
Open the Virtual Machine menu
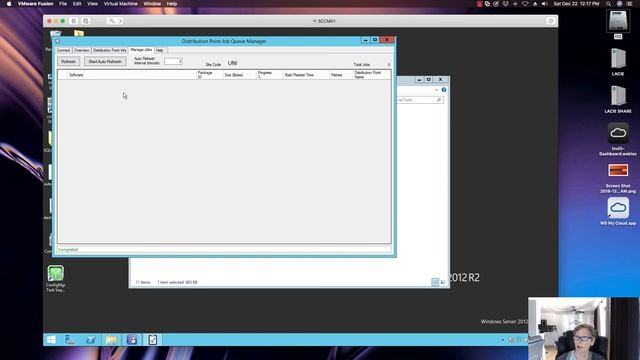coord(120,4)
